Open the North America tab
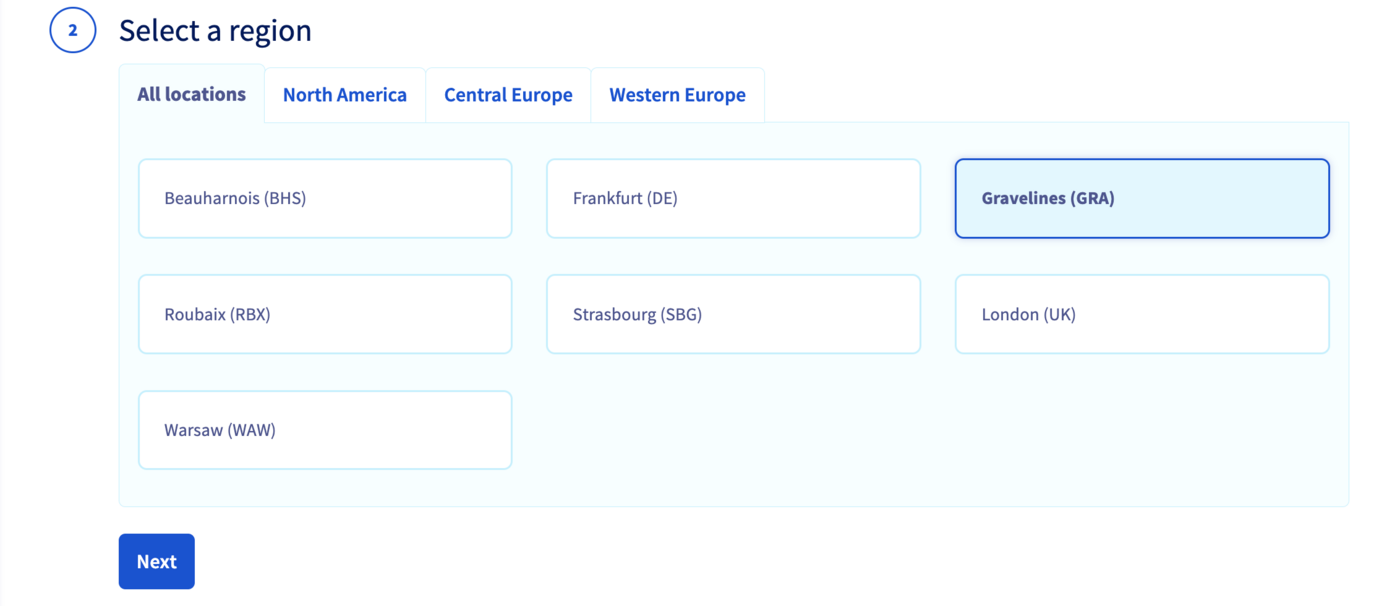This screenshot has height=606, width=1400. [345, 96]
